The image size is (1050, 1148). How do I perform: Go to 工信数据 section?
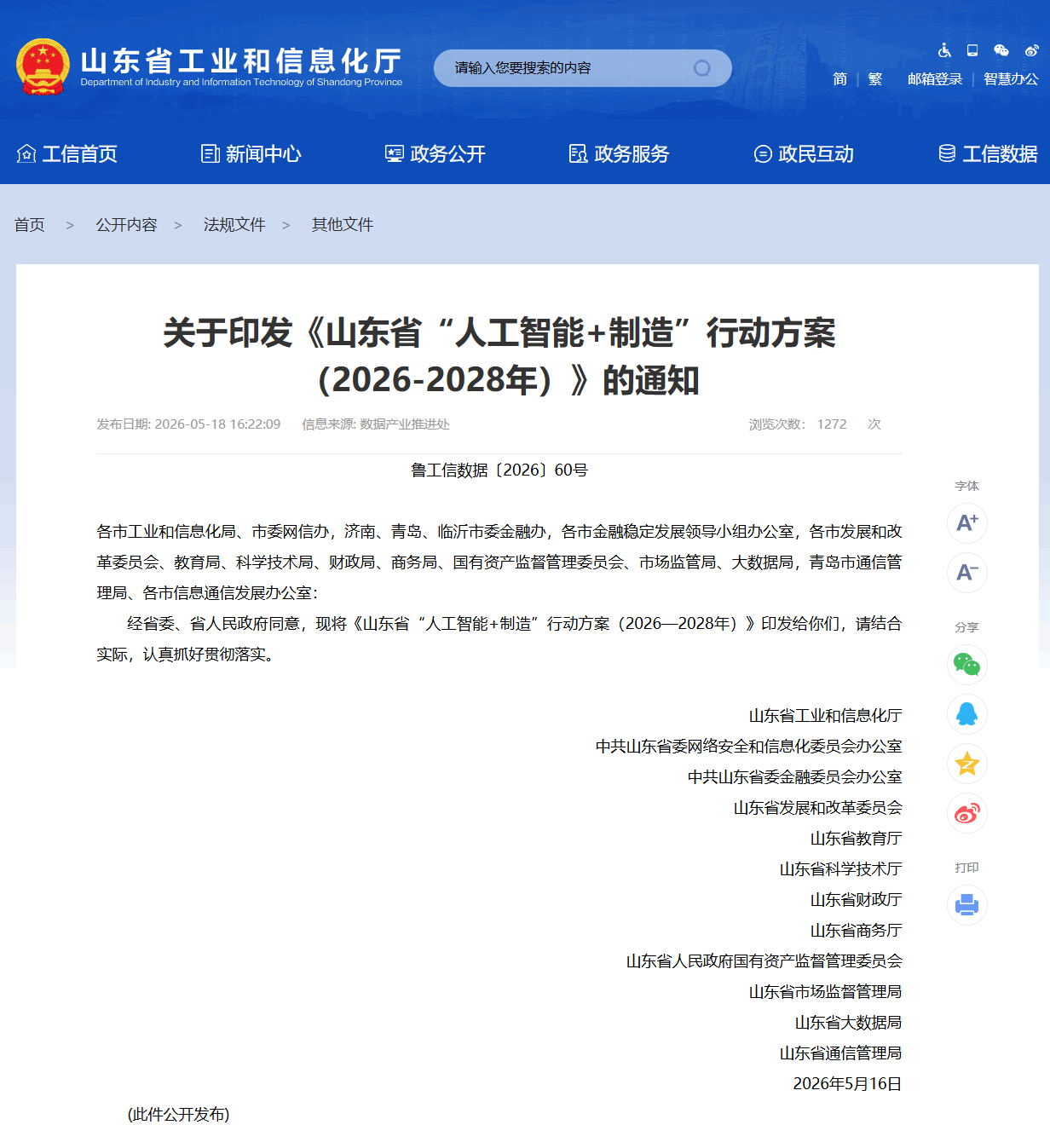(988, 153)
